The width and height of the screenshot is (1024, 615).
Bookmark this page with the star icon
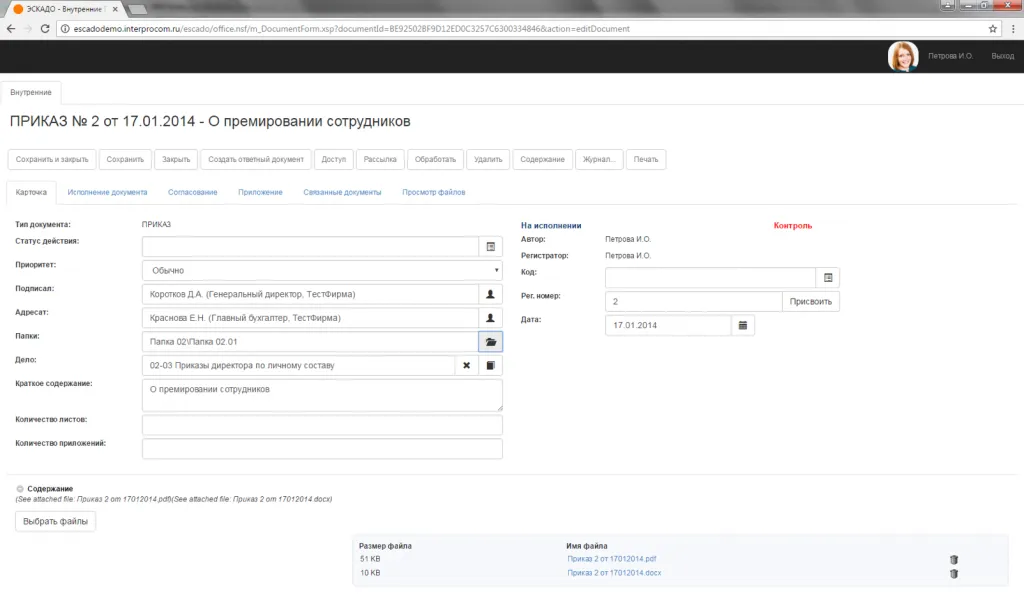(993, 29)
